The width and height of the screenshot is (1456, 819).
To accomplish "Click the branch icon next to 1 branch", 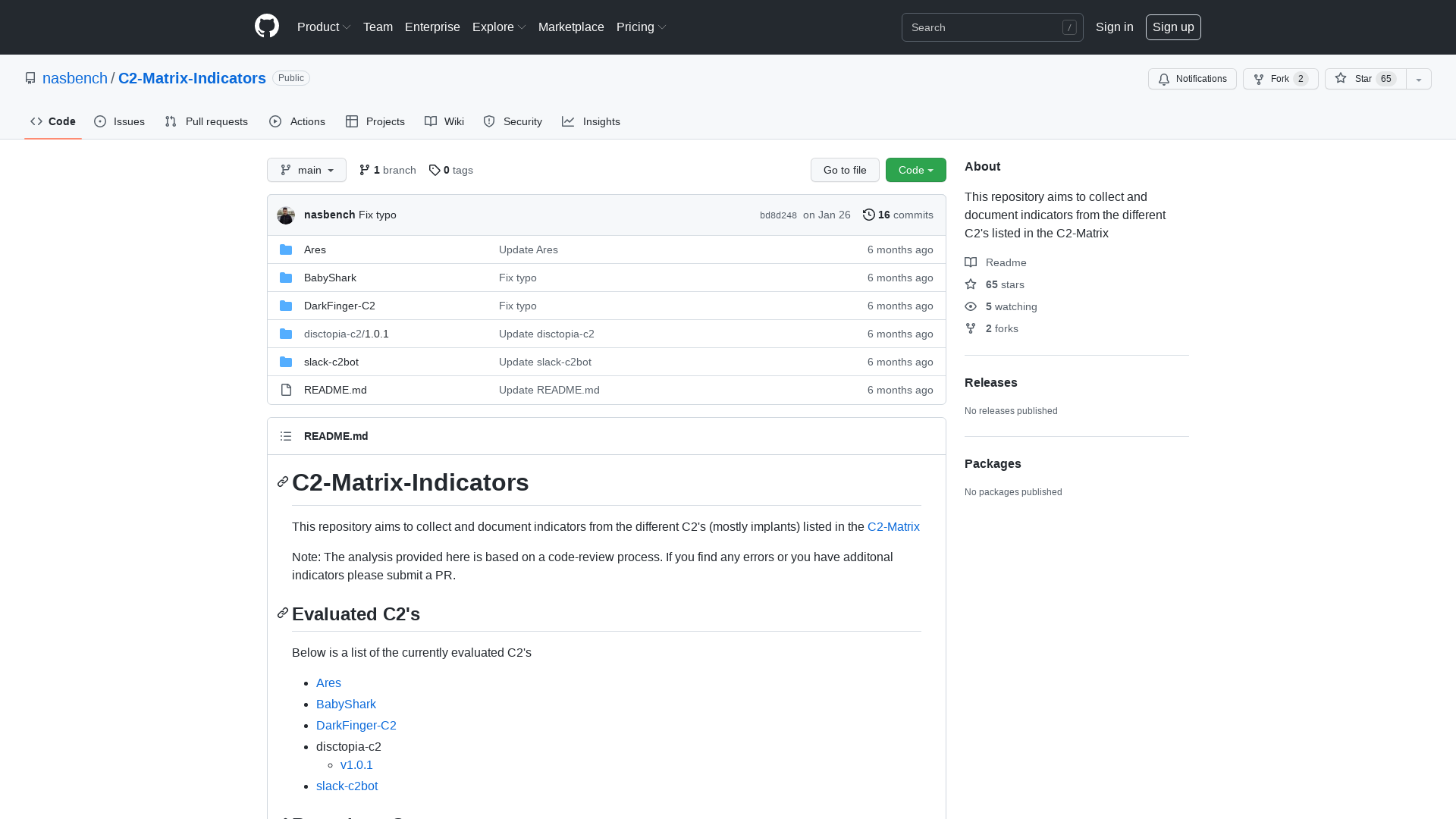I will point(365,170).
